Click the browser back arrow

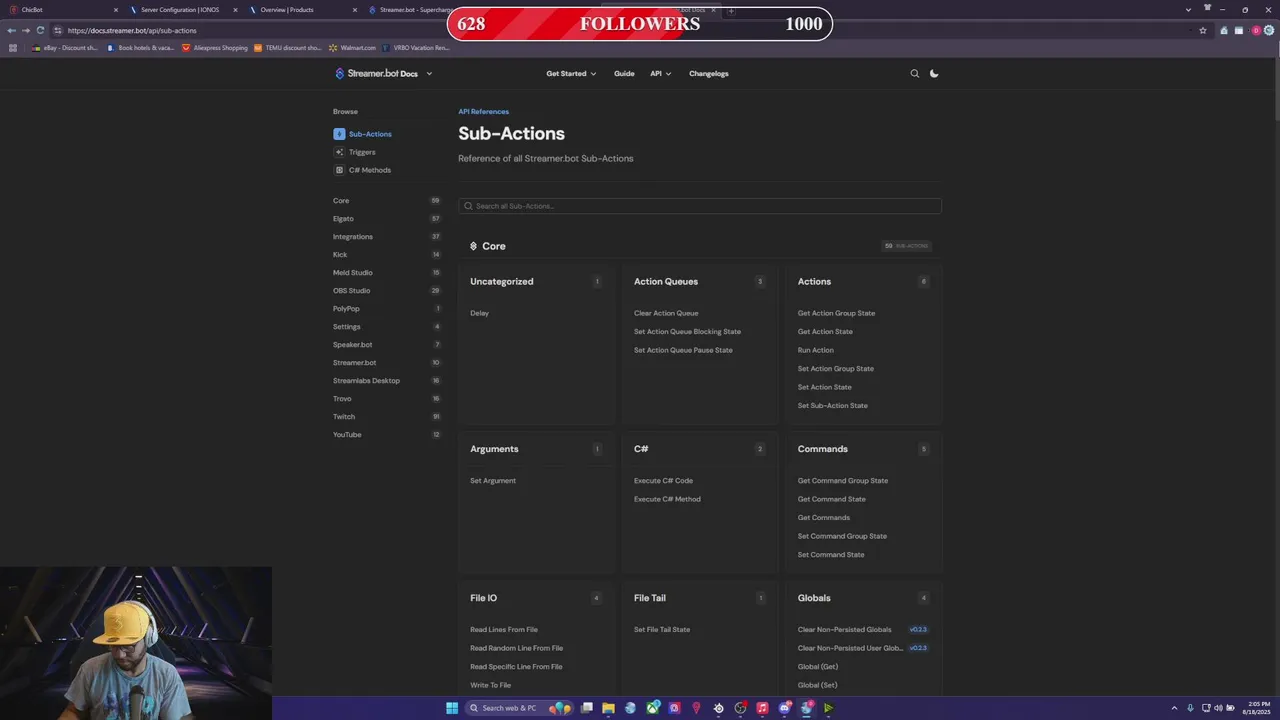[11, 30]
